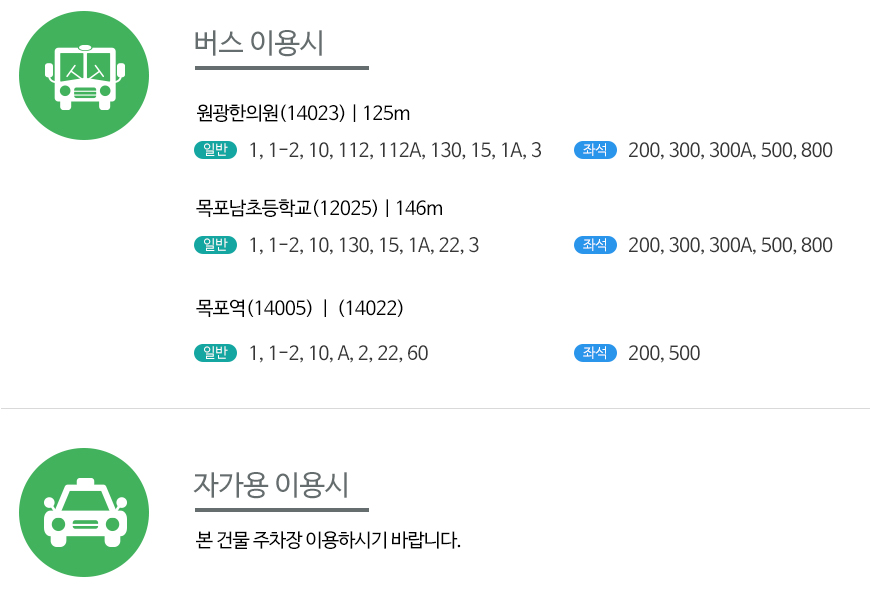Select the 일반 badge under 목포역
This screenshot has width=870, height=610.
pos(215,353)
